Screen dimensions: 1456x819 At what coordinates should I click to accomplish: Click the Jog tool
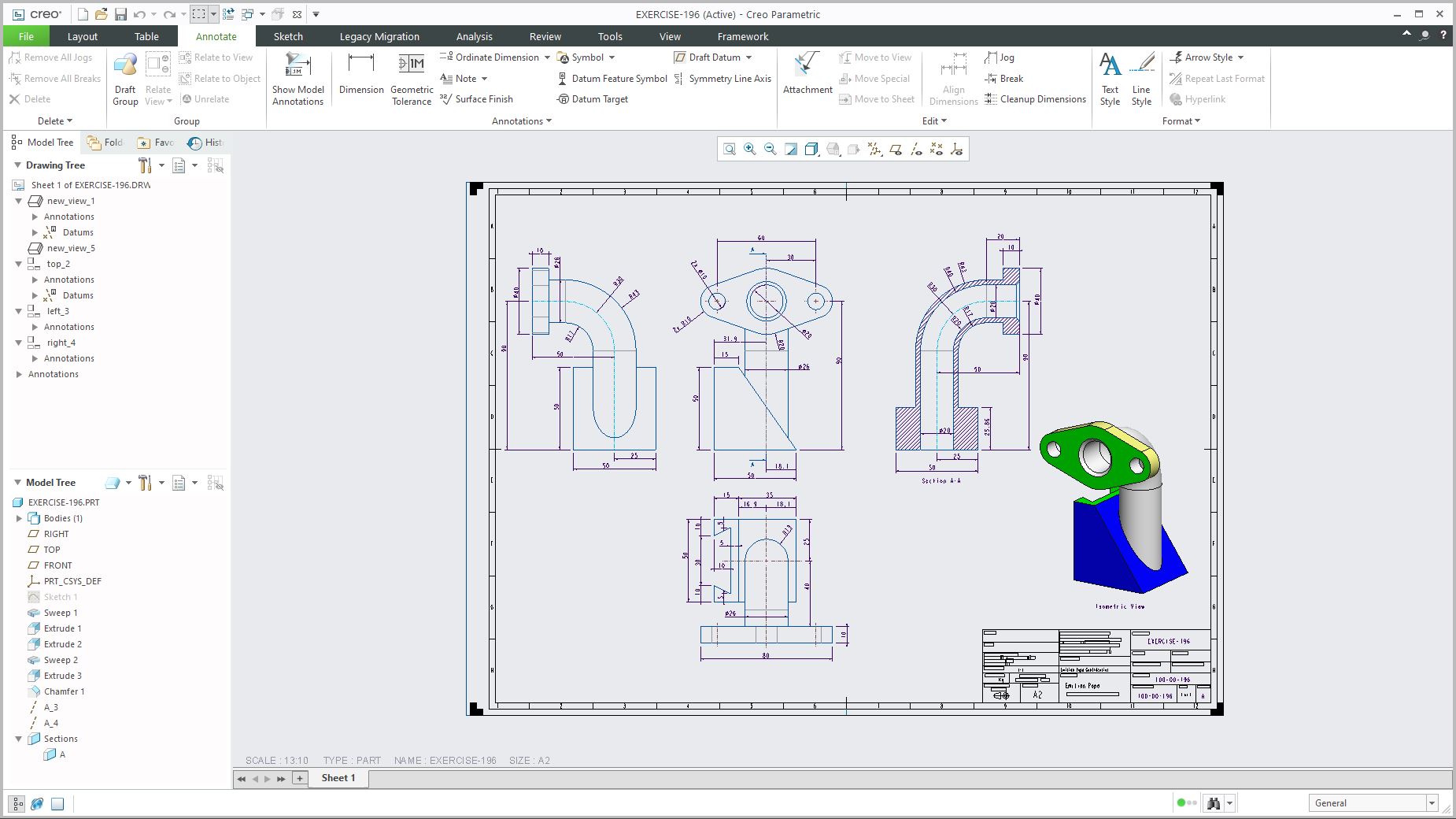1000,57
